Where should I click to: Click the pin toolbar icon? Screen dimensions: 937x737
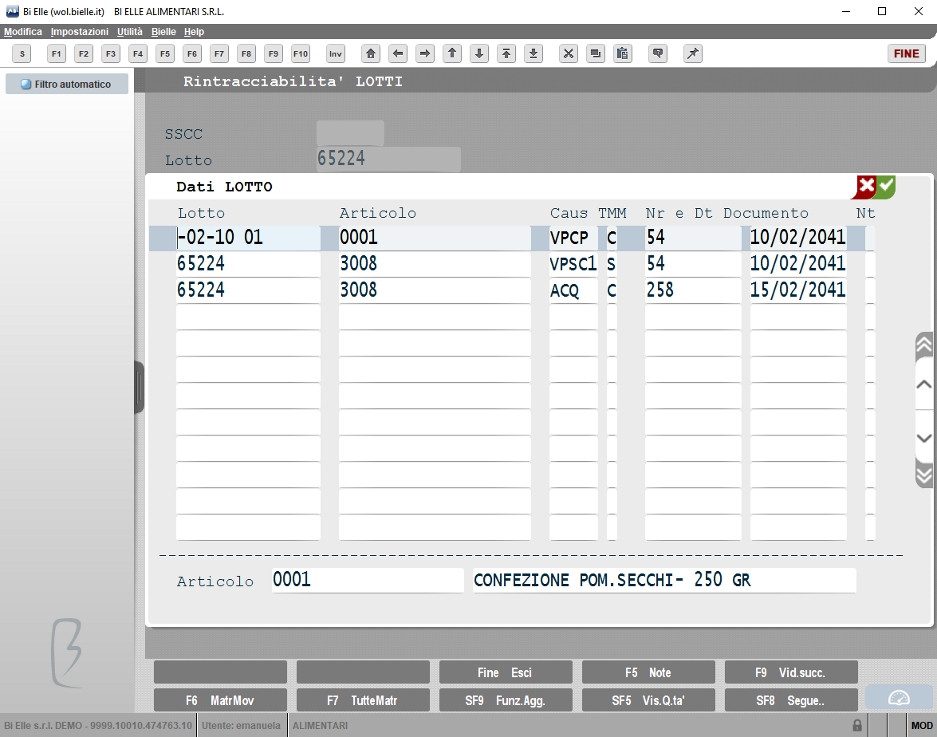tap(693, 54)
